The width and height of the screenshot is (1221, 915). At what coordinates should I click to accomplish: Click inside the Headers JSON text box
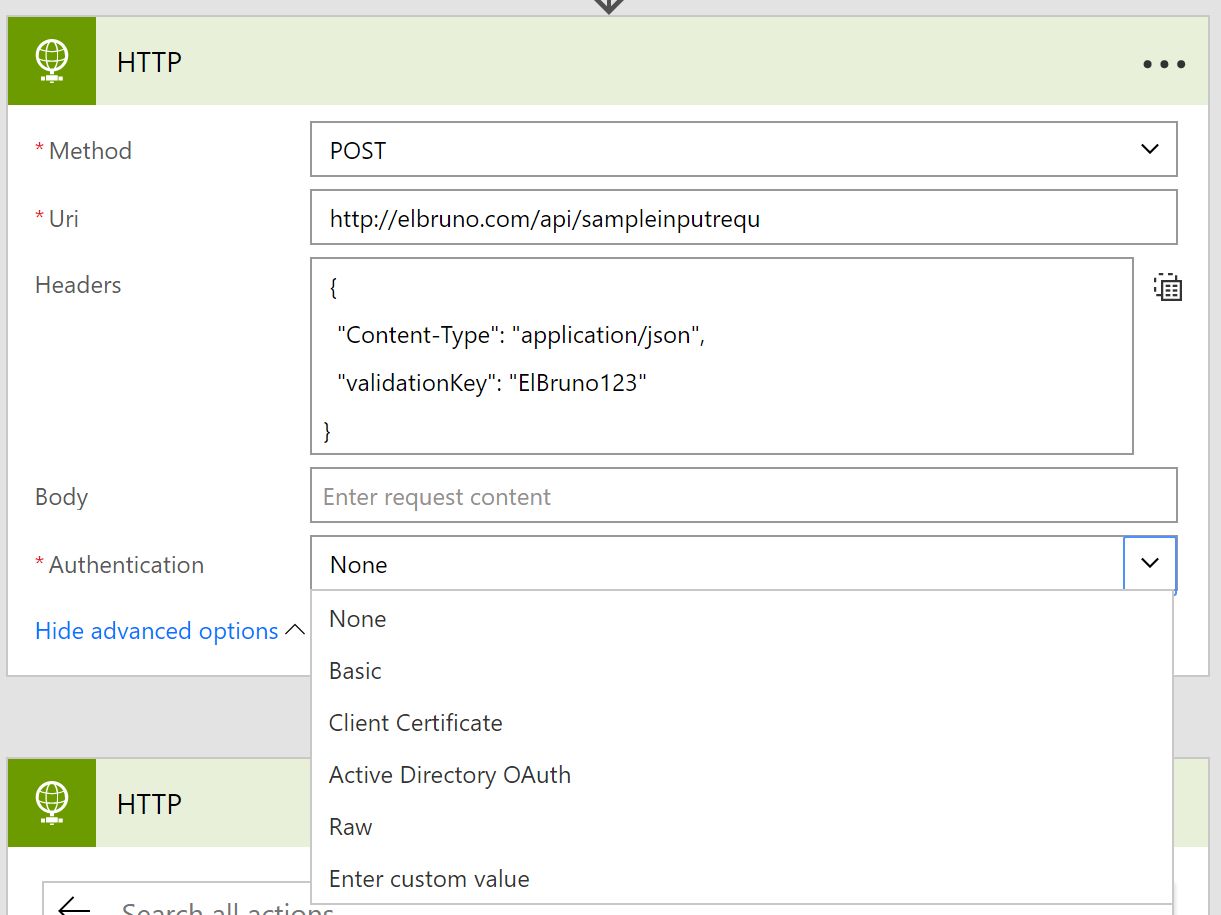(720, 357)
